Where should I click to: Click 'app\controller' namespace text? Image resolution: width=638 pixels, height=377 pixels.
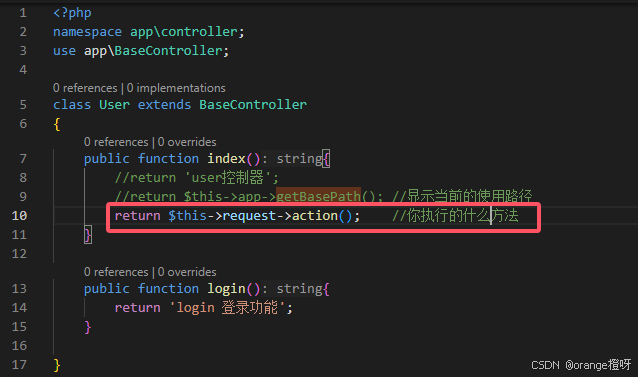click(184, 32)
